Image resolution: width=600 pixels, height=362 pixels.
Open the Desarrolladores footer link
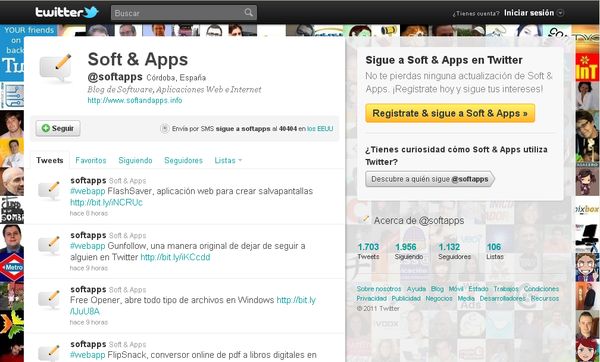pos(503,298)
